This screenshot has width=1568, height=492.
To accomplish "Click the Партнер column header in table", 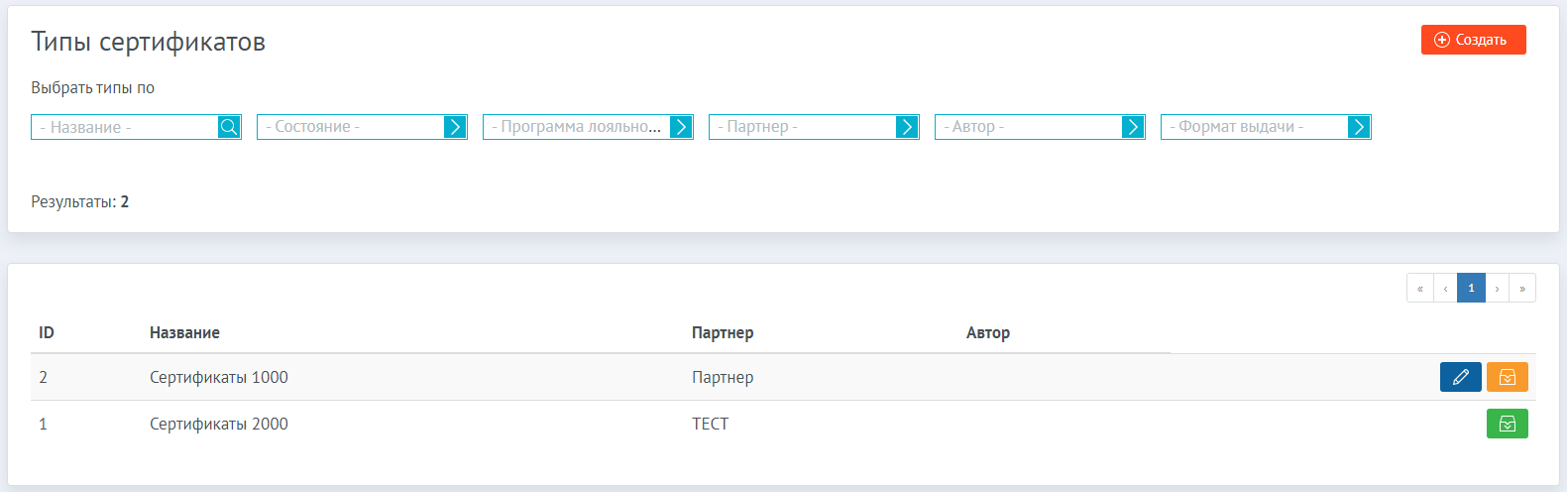I will (x=723, y=332).
